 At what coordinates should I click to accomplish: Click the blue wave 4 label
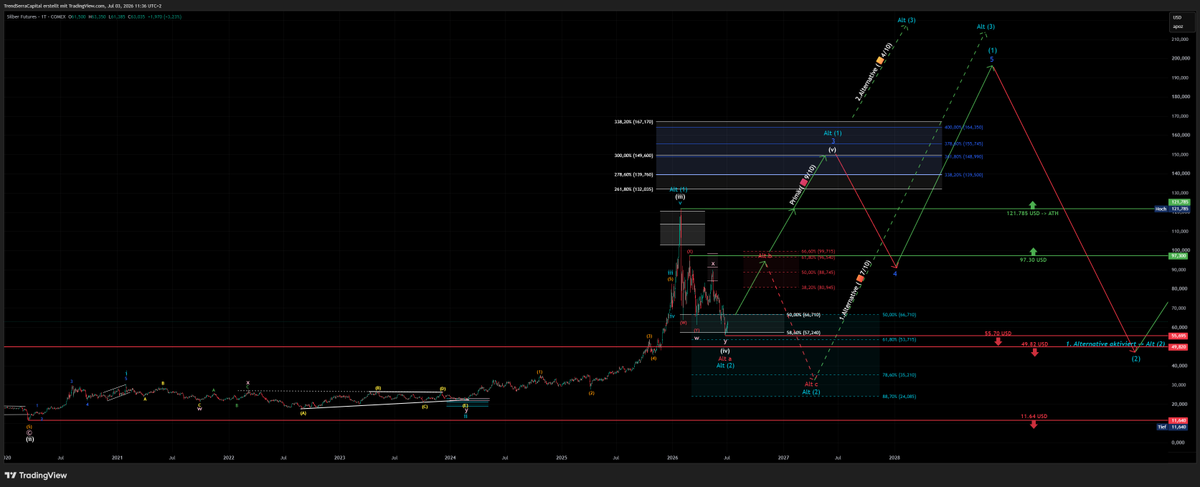point(895,273)
